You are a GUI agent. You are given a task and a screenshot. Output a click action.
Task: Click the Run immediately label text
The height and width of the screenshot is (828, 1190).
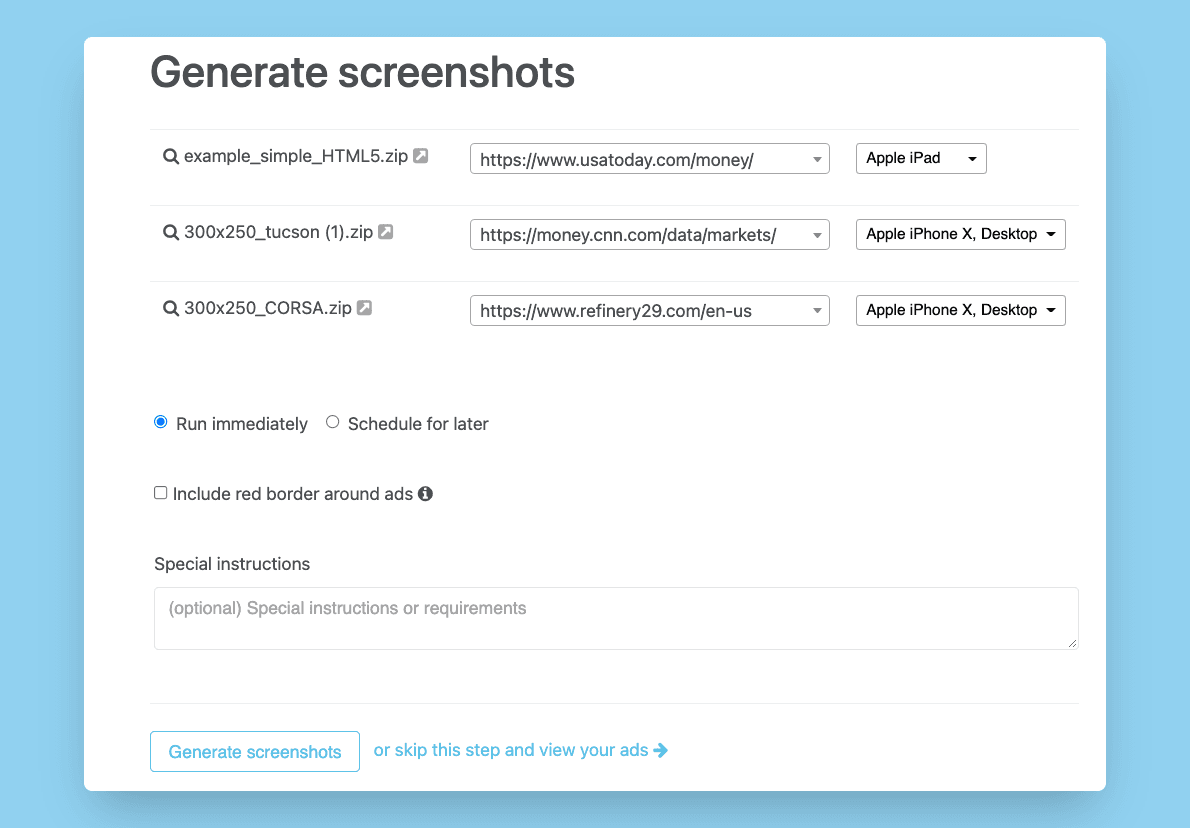[x=242, y=423]
